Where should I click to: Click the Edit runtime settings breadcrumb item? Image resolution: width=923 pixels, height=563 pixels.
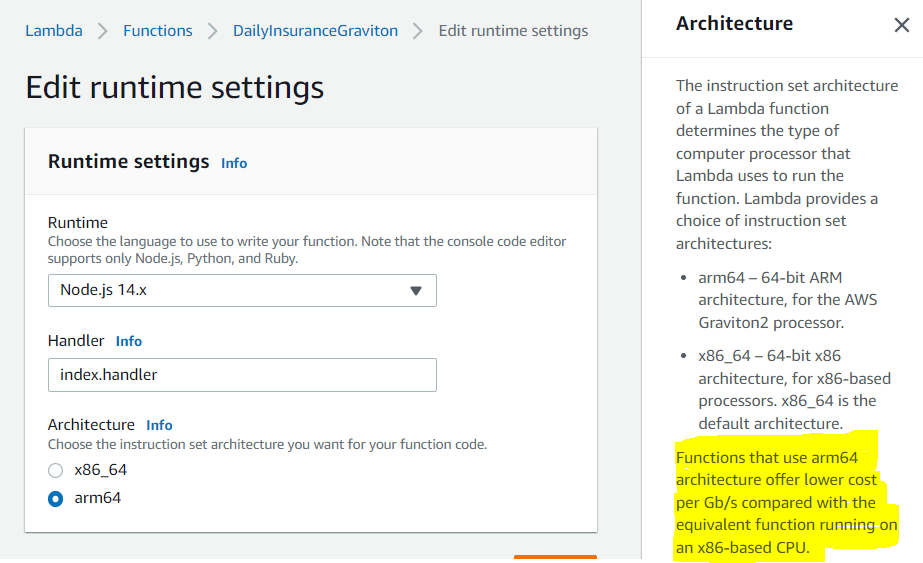tap(513, 31)
